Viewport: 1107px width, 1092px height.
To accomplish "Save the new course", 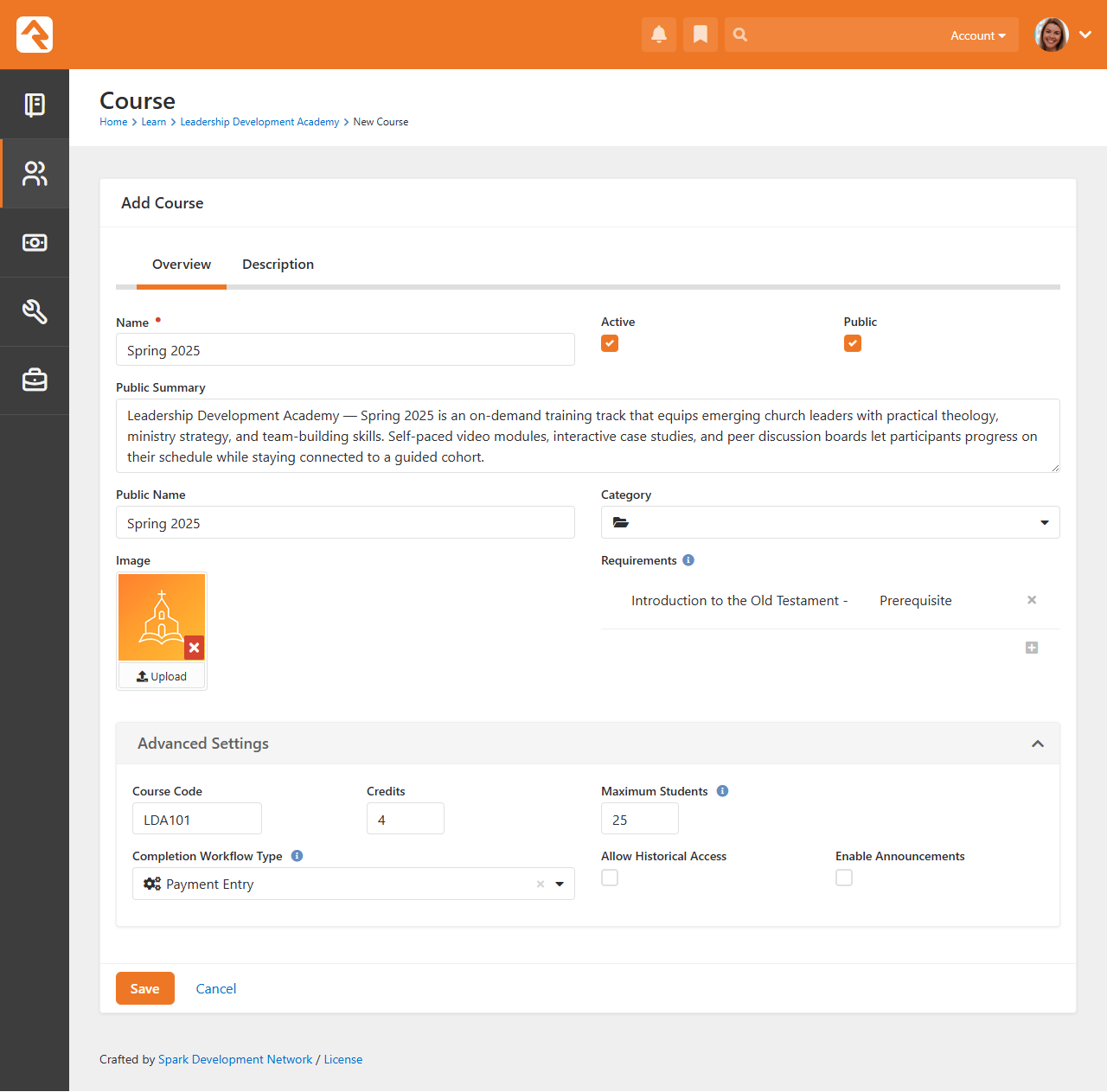I will [145, 988].
